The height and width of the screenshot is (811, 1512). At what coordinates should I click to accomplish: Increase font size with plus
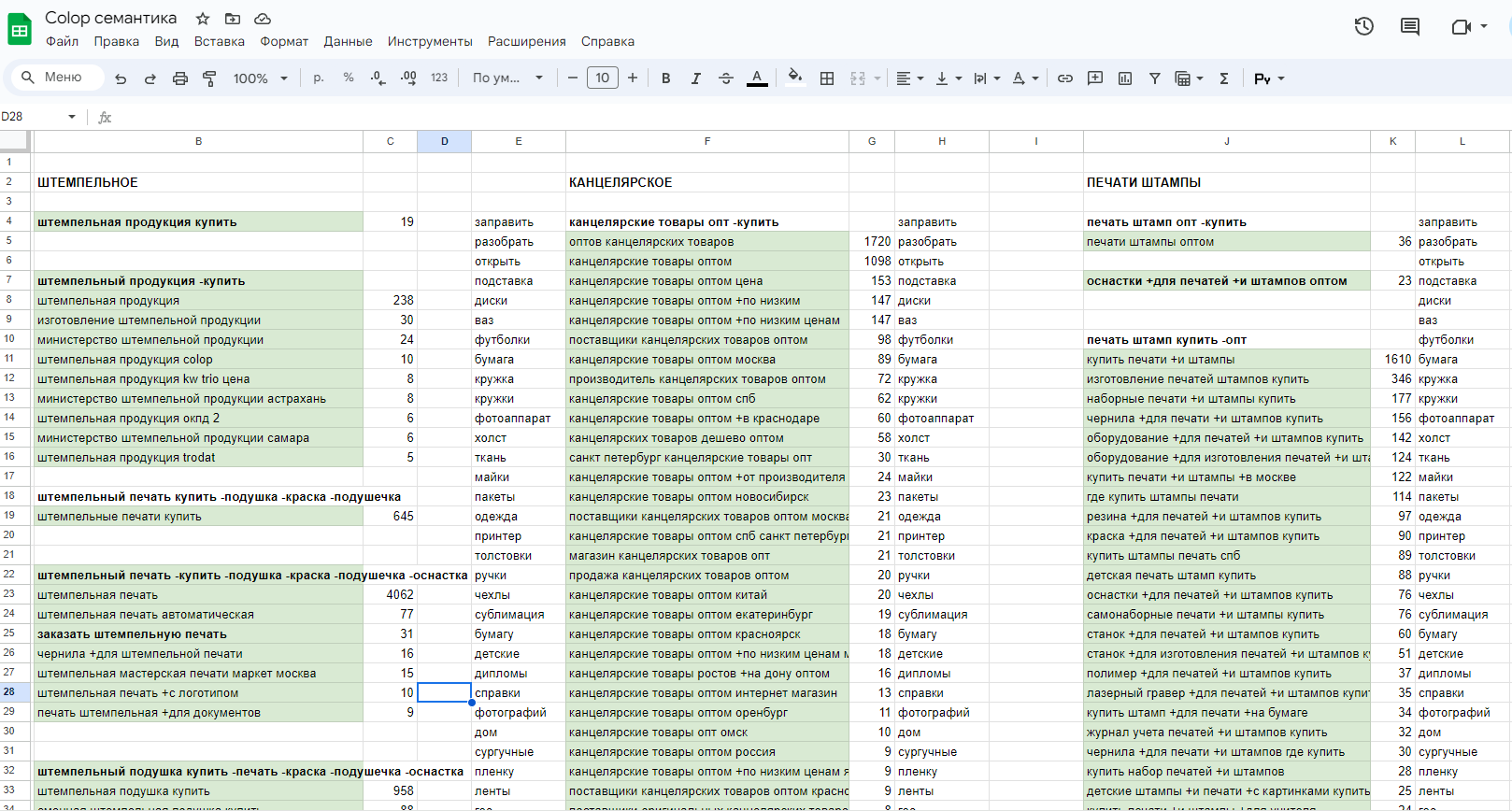(x=633, y=78)
